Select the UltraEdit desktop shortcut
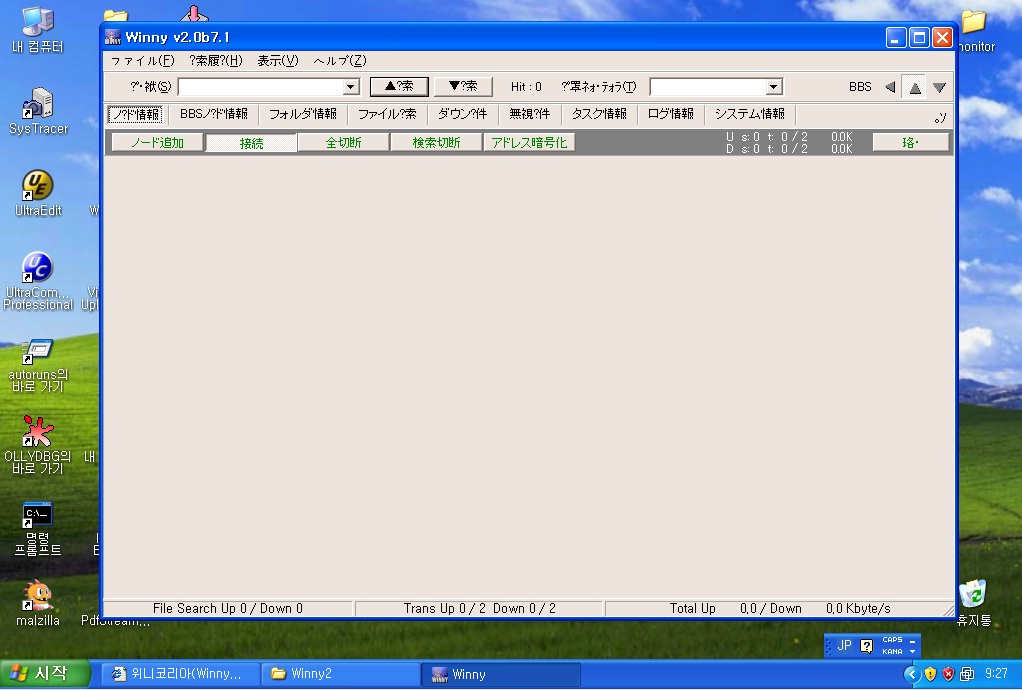1022x690 pixels. click(x=38, y=193)
